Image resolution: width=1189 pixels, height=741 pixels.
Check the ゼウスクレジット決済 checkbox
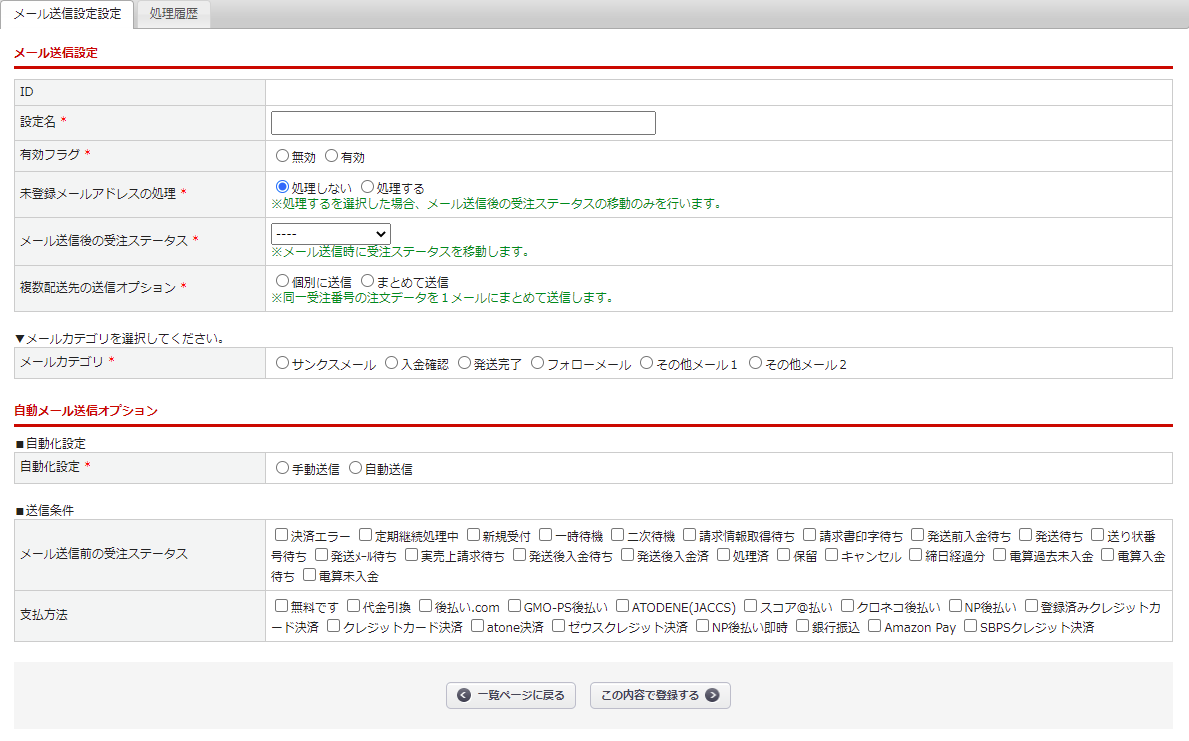click(559, 626)
